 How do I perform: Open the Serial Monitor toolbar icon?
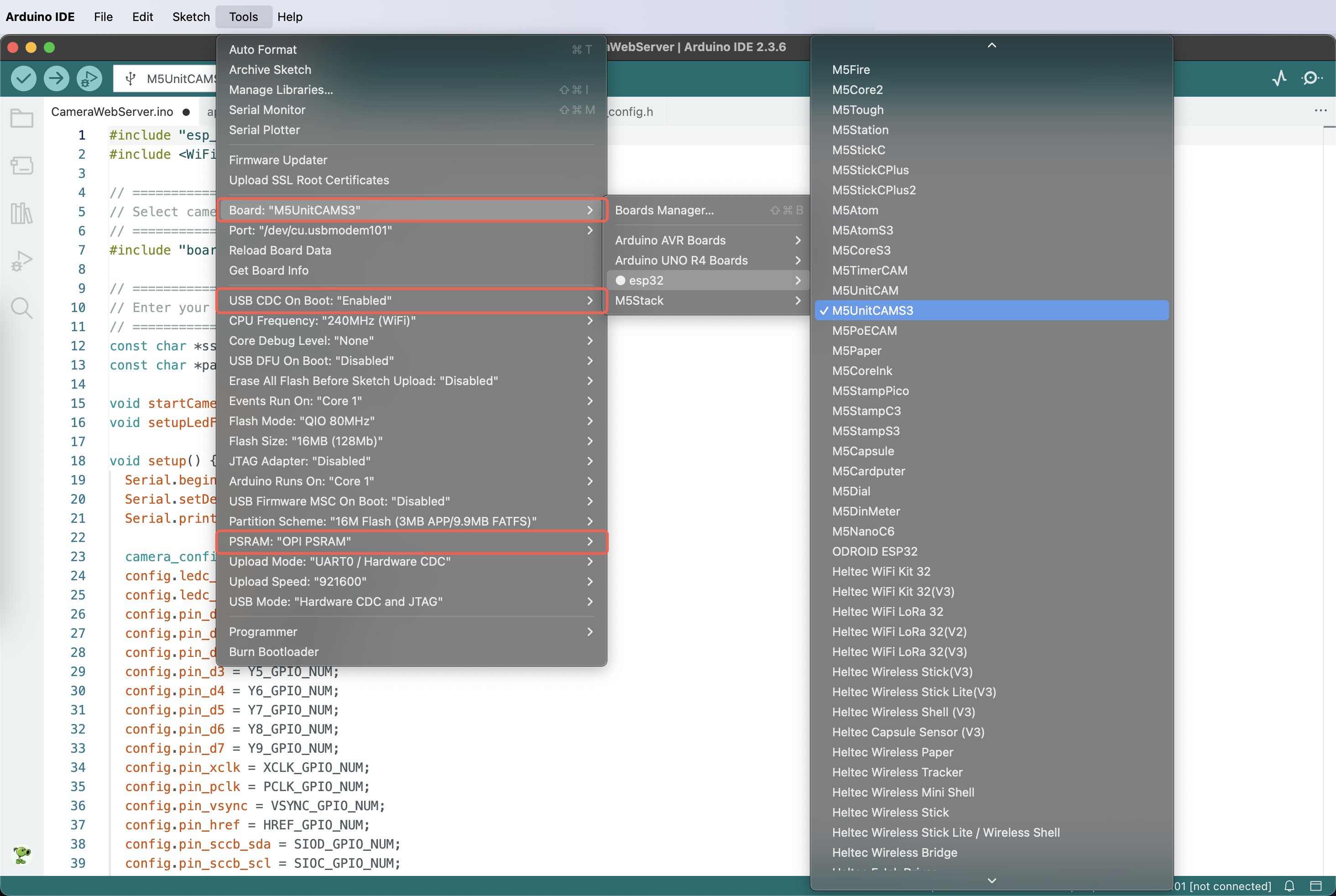click(x=1311, y=78)
